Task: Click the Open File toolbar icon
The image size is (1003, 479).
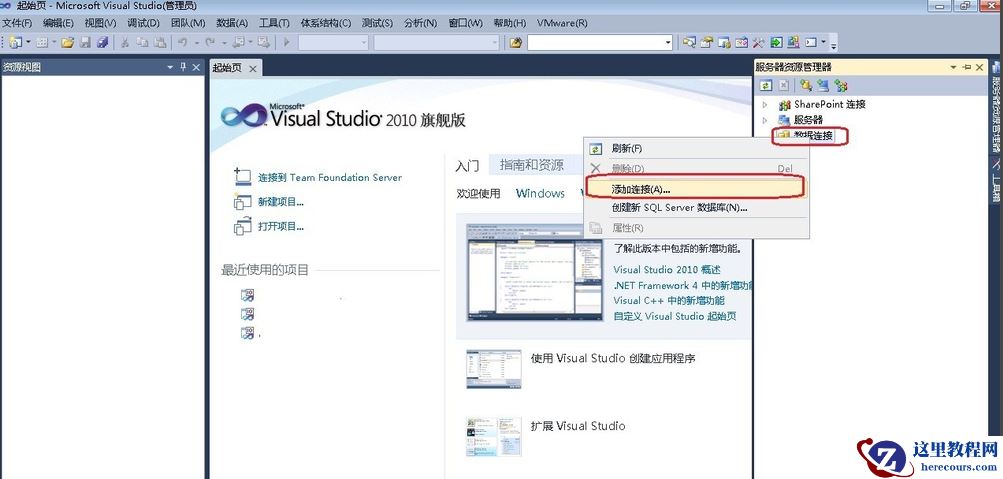Action: click(68, 42)
